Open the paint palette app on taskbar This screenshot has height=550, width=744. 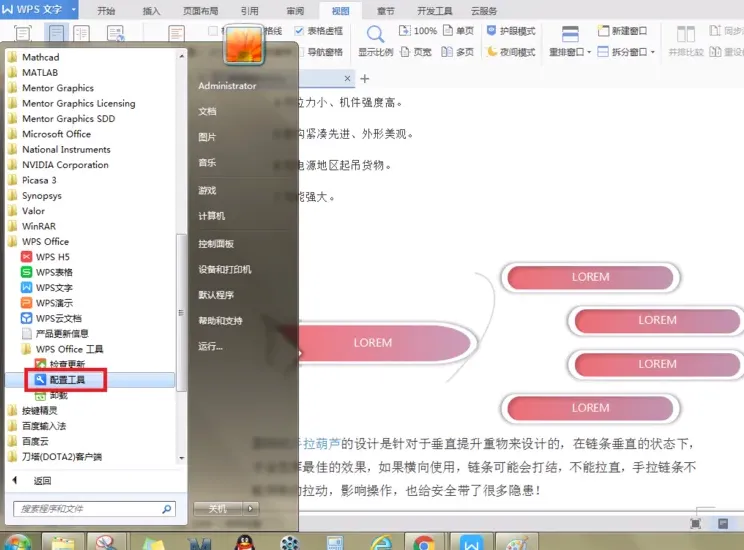coord(516,541)
